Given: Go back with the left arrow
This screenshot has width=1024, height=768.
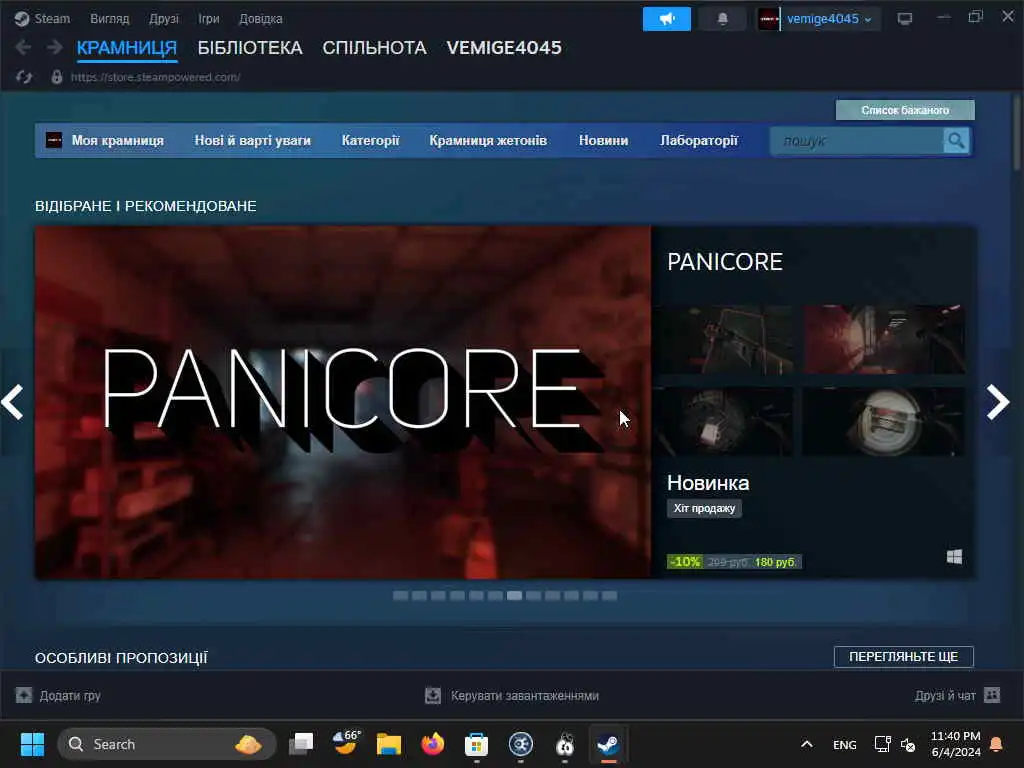Looking at the screenshot, I should 23,47.
